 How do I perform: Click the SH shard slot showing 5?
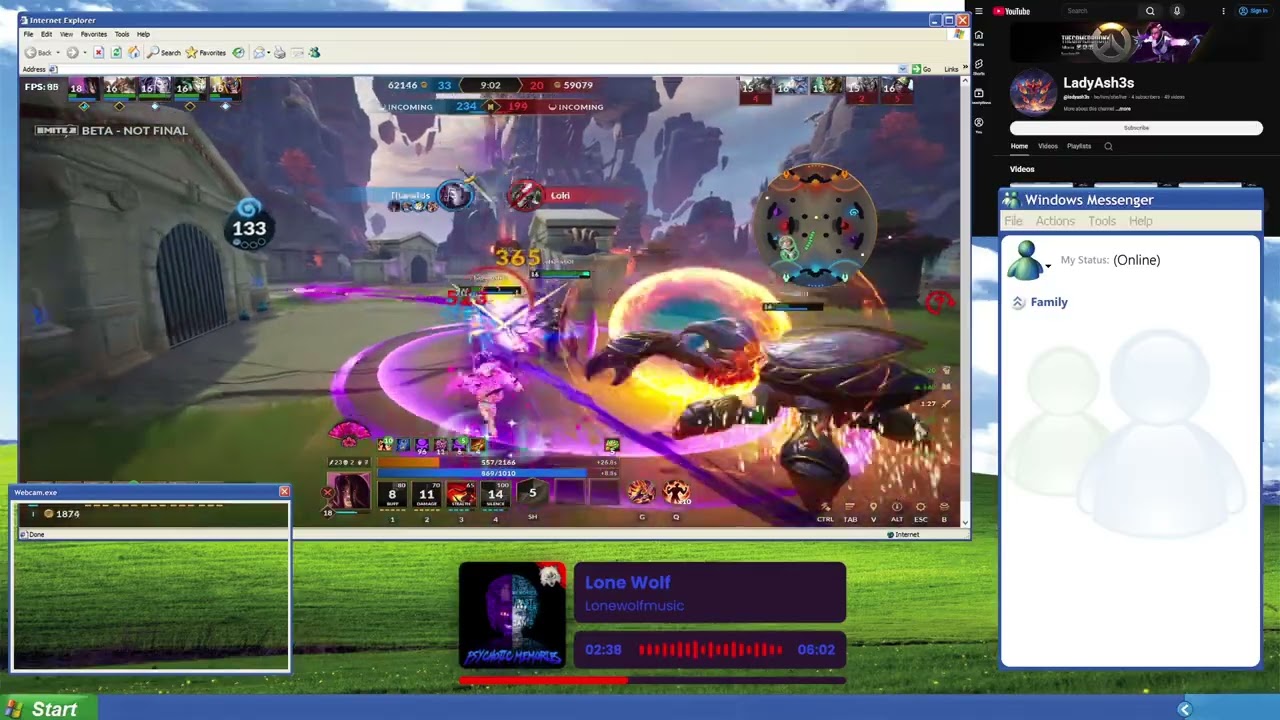pos(532,493)
